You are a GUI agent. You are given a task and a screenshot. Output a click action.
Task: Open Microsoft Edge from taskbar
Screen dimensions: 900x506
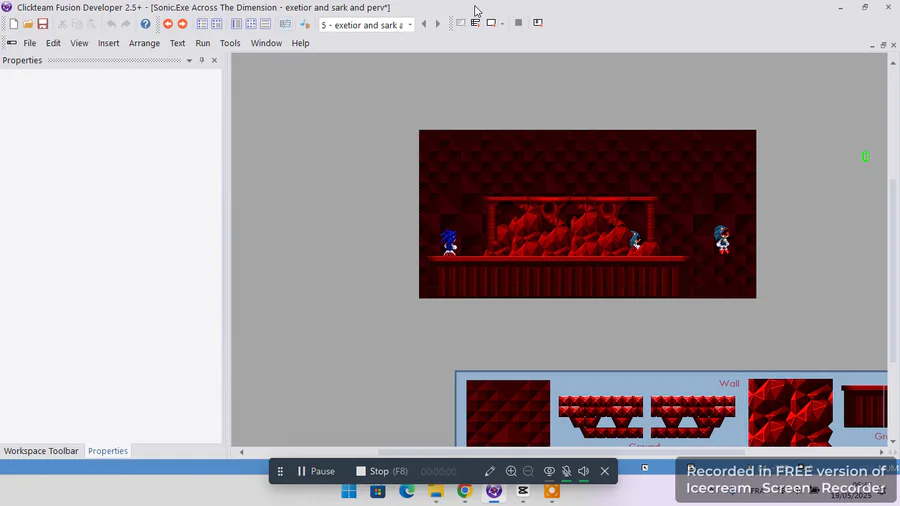point(407,491)
